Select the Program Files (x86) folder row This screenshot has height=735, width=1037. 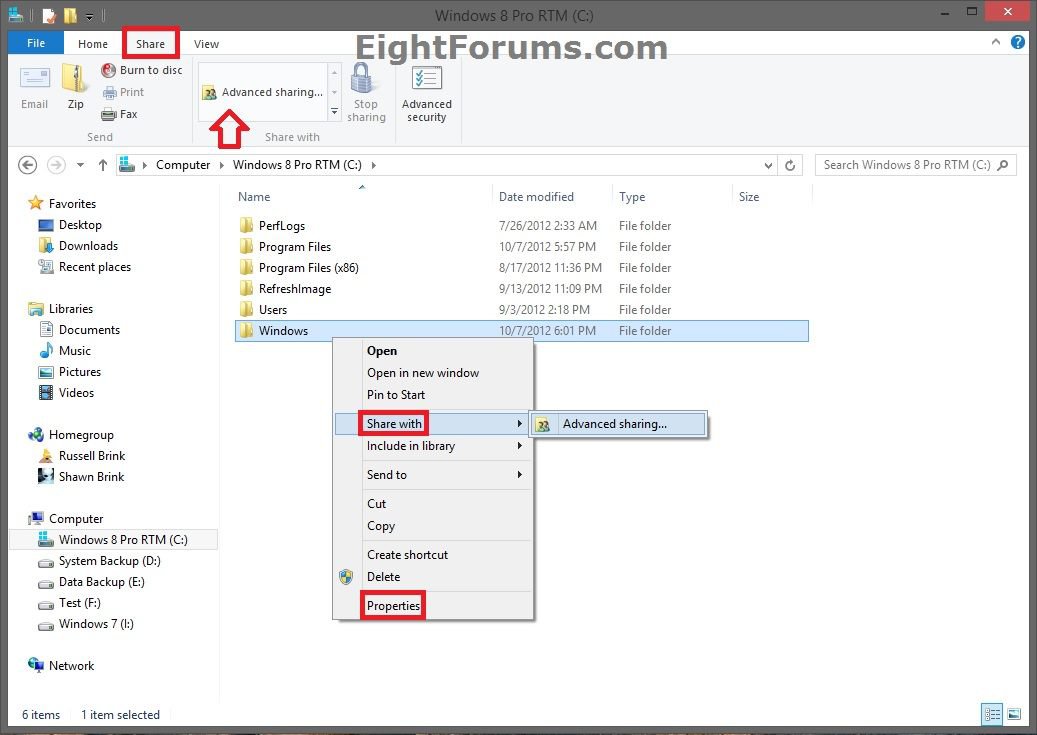pos(522,268)
